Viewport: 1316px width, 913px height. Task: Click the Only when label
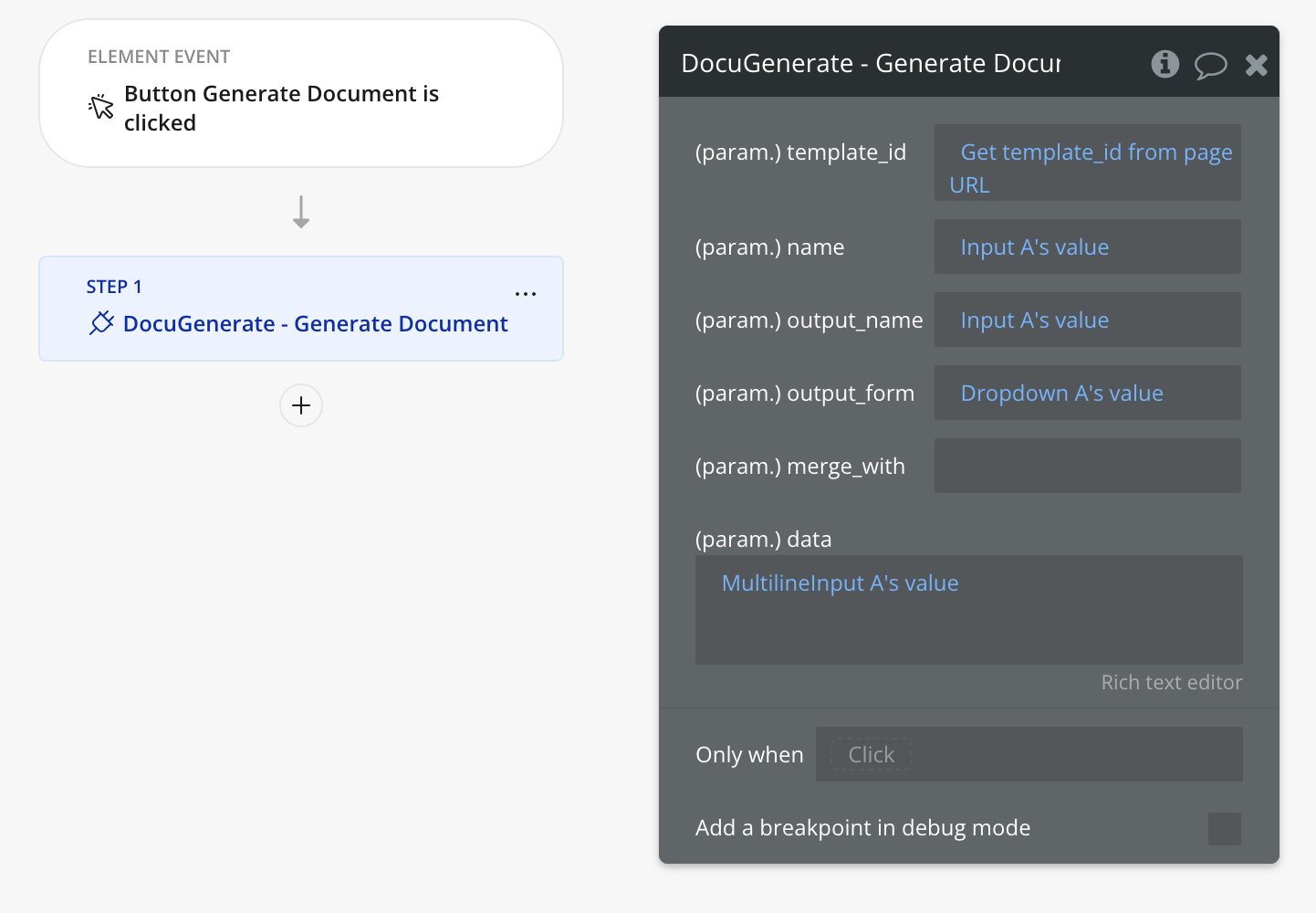pyautogui.click(x=749, y=754)
